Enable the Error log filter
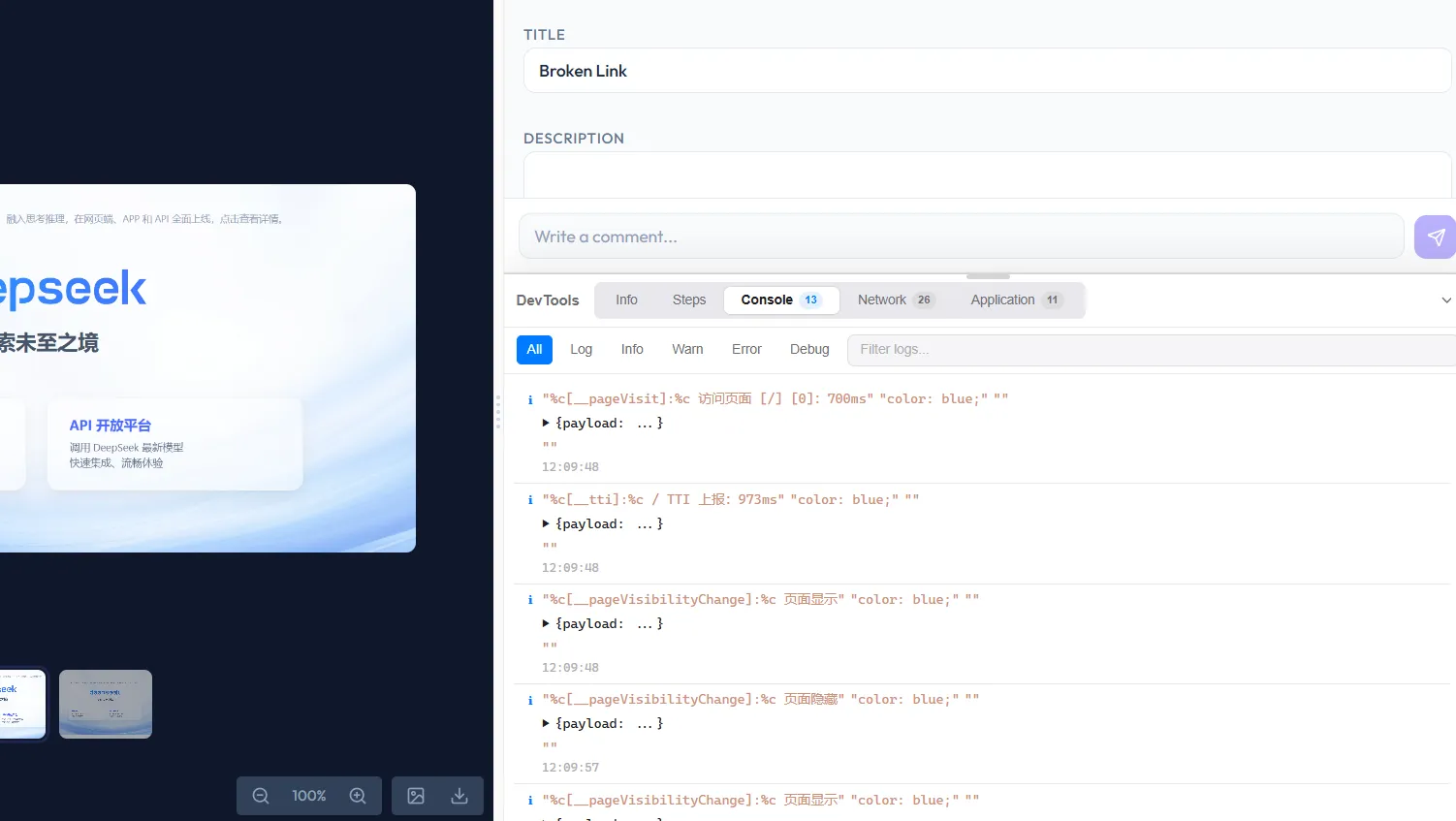 (x=745, y=349)
